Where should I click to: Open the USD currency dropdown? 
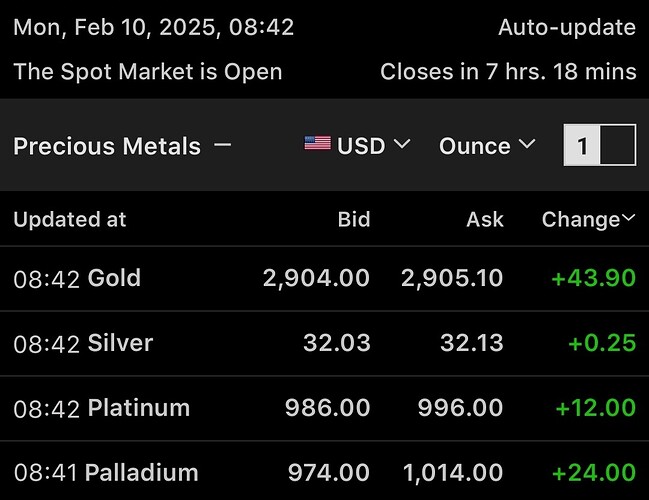(x=358, y=145)
